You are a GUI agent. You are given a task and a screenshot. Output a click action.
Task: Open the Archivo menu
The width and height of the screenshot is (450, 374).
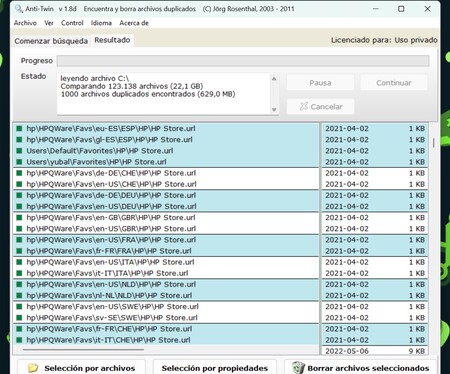click(25, 23)
